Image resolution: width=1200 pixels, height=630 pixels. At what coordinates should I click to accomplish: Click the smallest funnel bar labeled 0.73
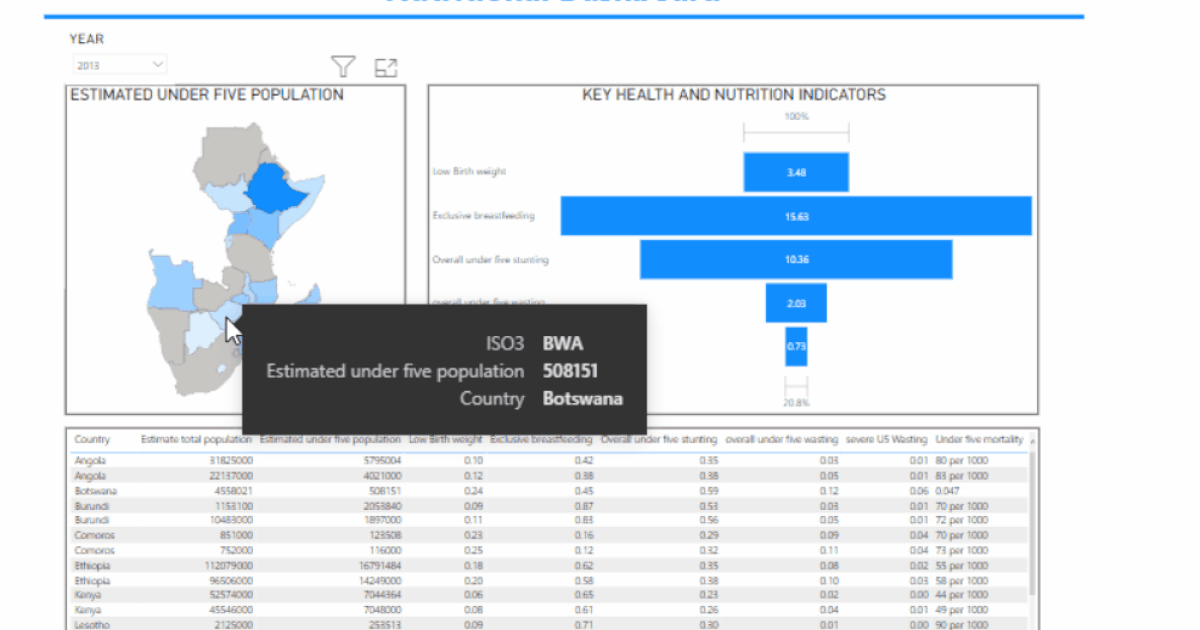pyautogui.click(x=796, y=346)
